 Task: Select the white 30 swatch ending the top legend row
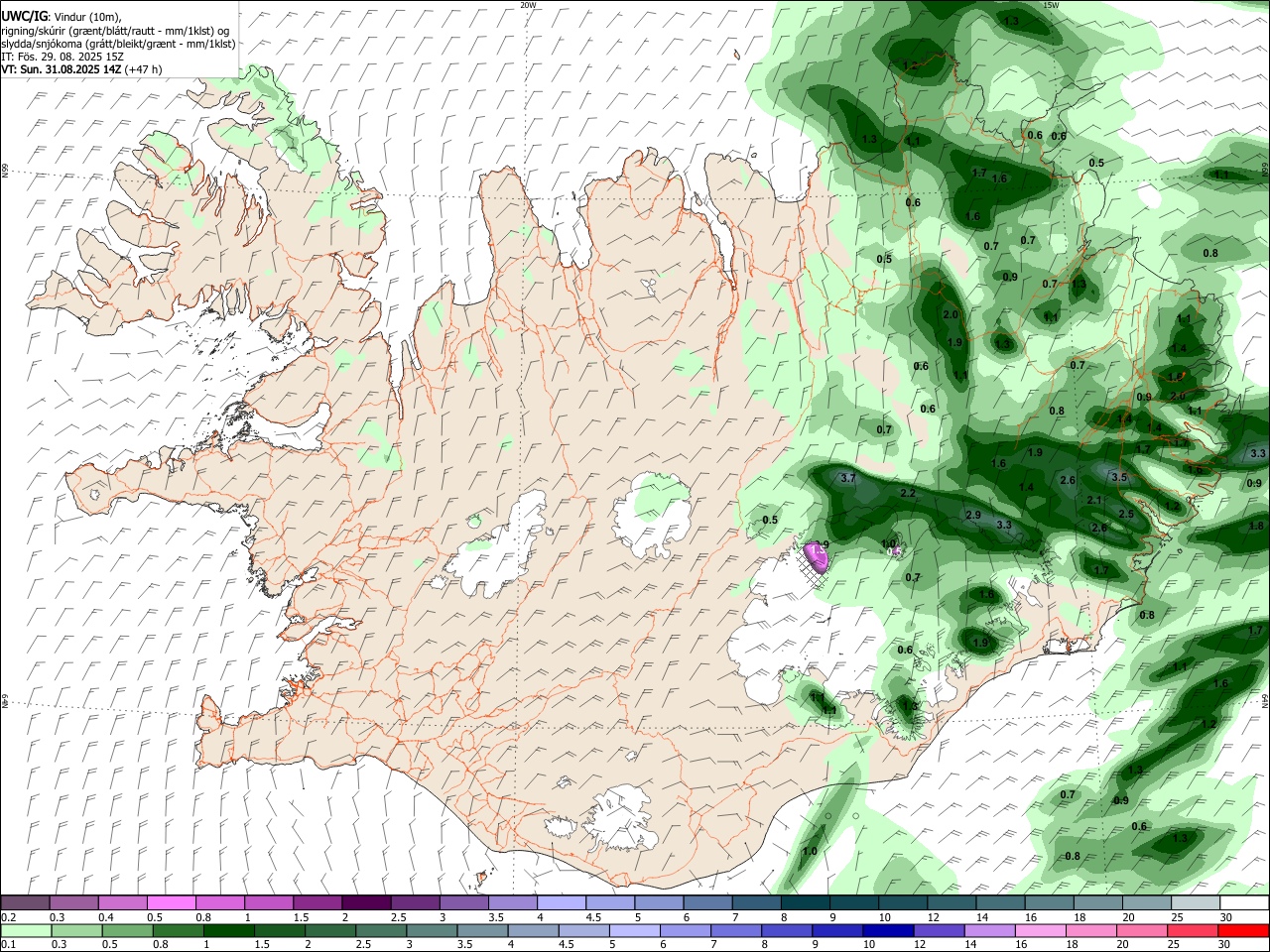(1243, 903)
